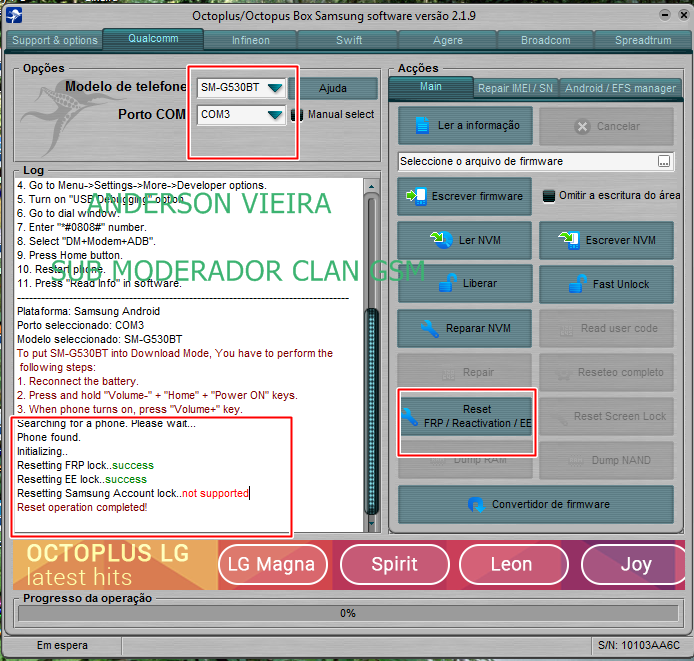Image resolution: width=694 pixels, height=661 pixels.
Task: Click the Dump NAND button
Action: (x=606, y=460)
